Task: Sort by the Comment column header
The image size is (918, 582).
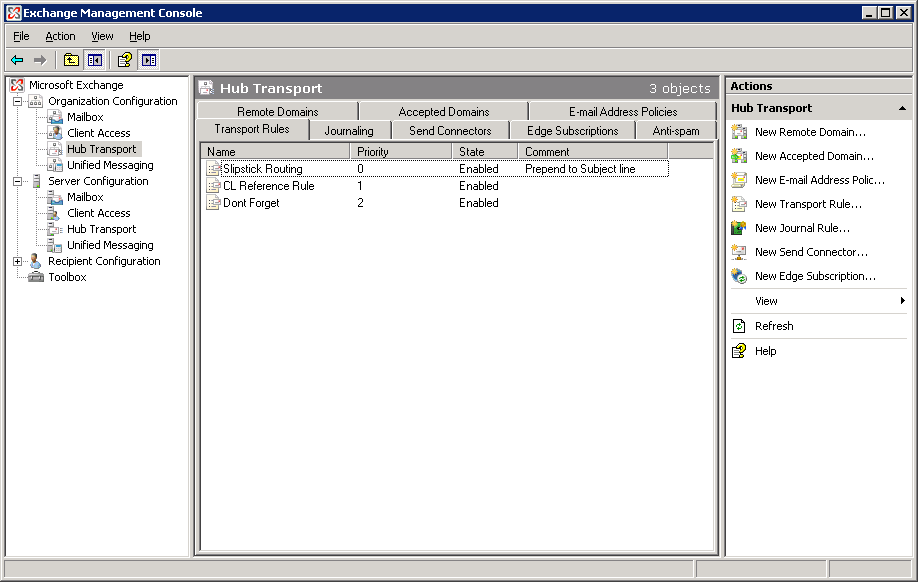Action: (592, 152)
